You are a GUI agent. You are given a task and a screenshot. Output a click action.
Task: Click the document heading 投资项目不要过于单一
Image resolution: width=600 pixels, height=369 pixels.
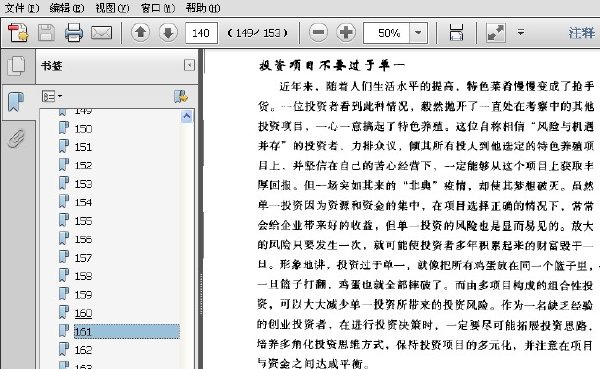point(331,65)
